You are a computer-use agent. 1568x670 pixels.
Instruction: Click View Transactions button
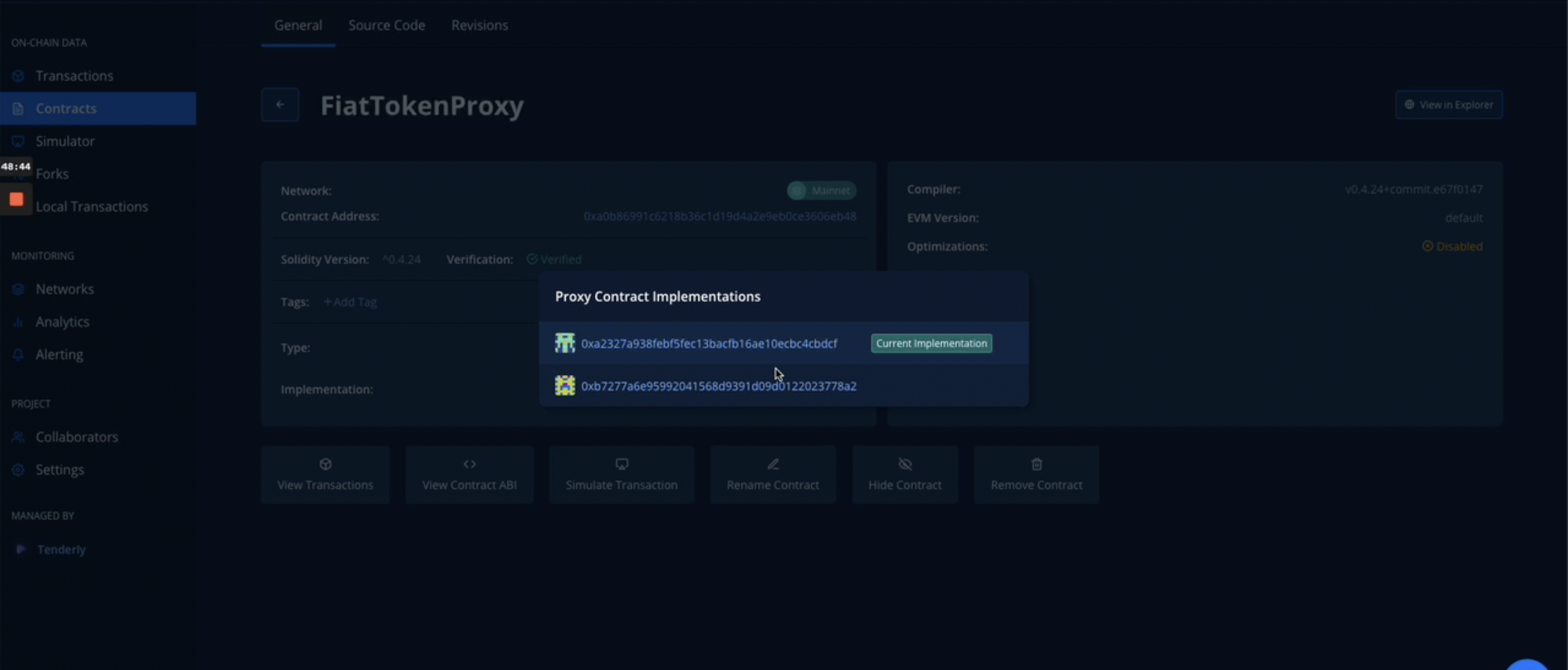(326, 475)
